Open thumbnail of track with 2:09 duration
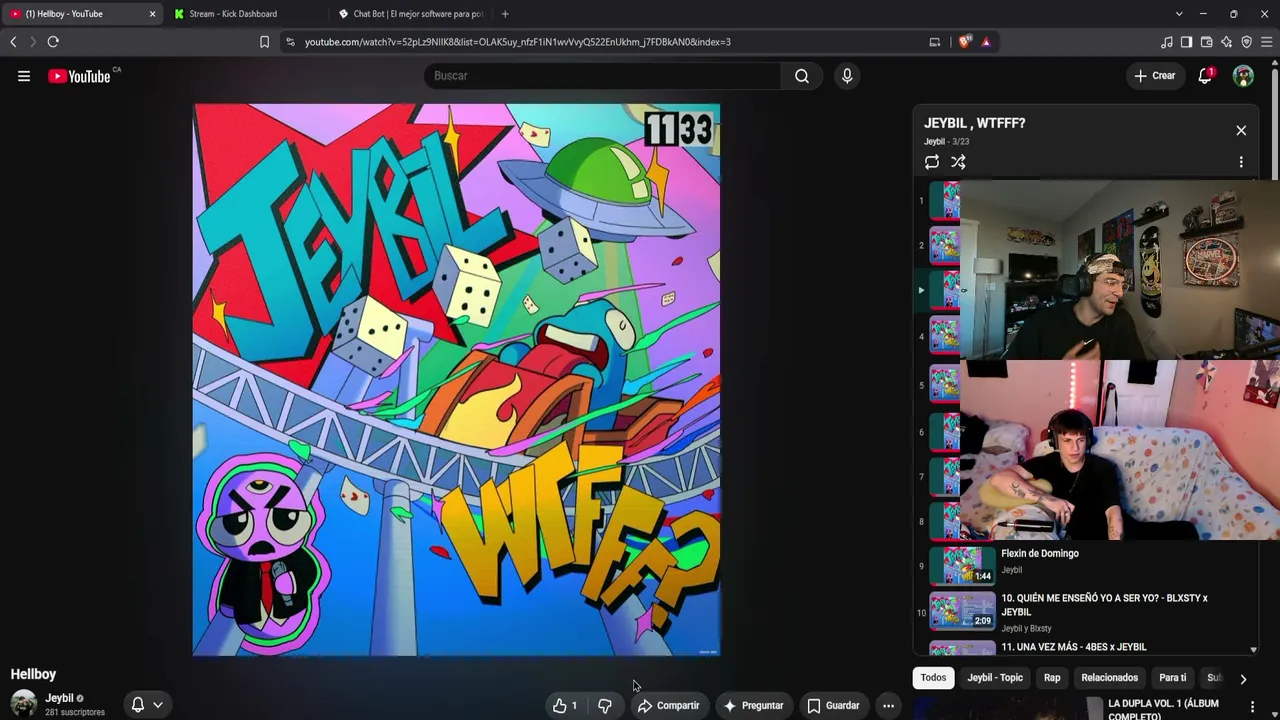 coord(962,611)
